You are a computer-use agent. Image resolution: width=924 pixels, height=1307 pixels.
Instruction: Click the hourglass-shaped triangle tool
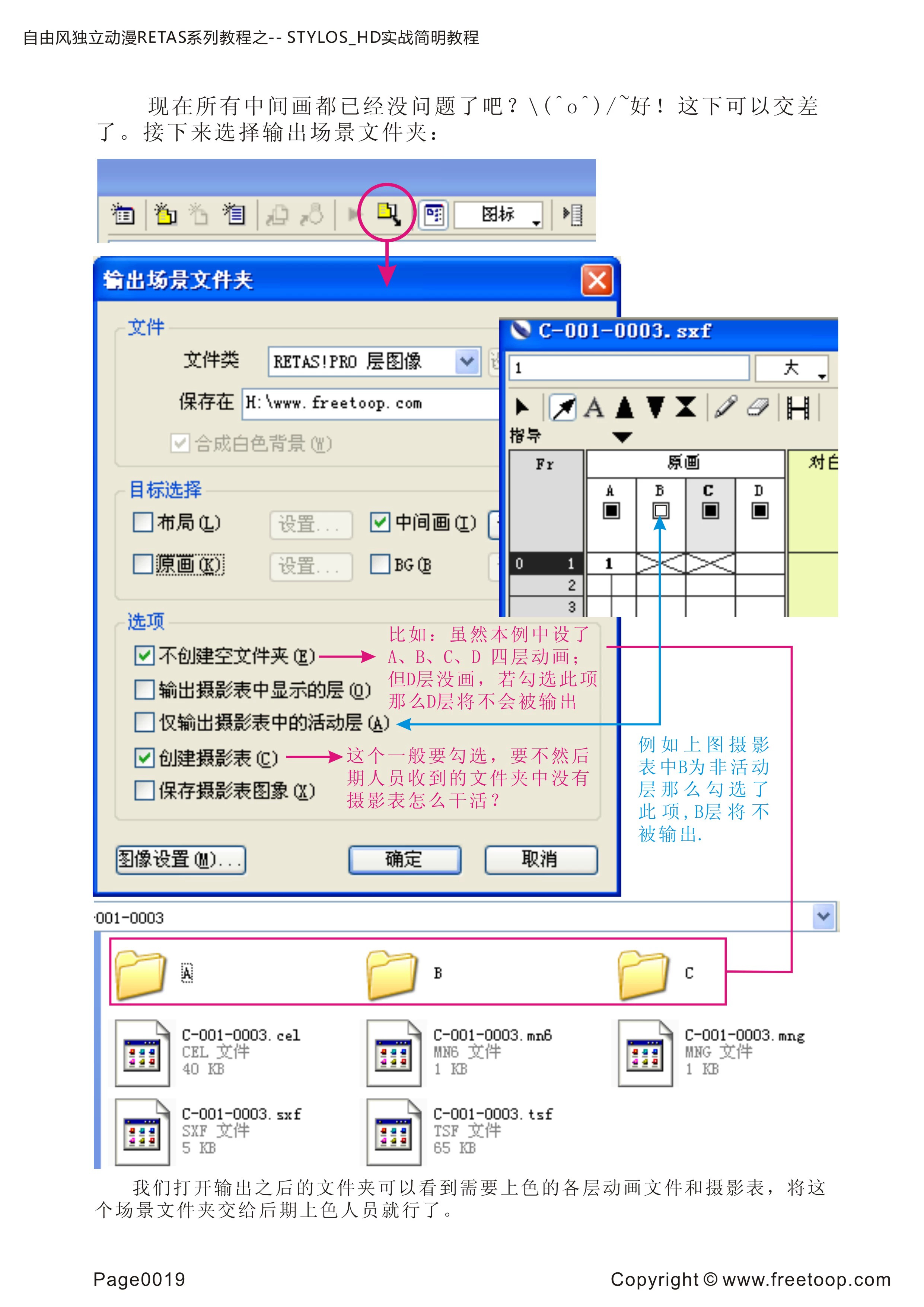tap(686, 408)
